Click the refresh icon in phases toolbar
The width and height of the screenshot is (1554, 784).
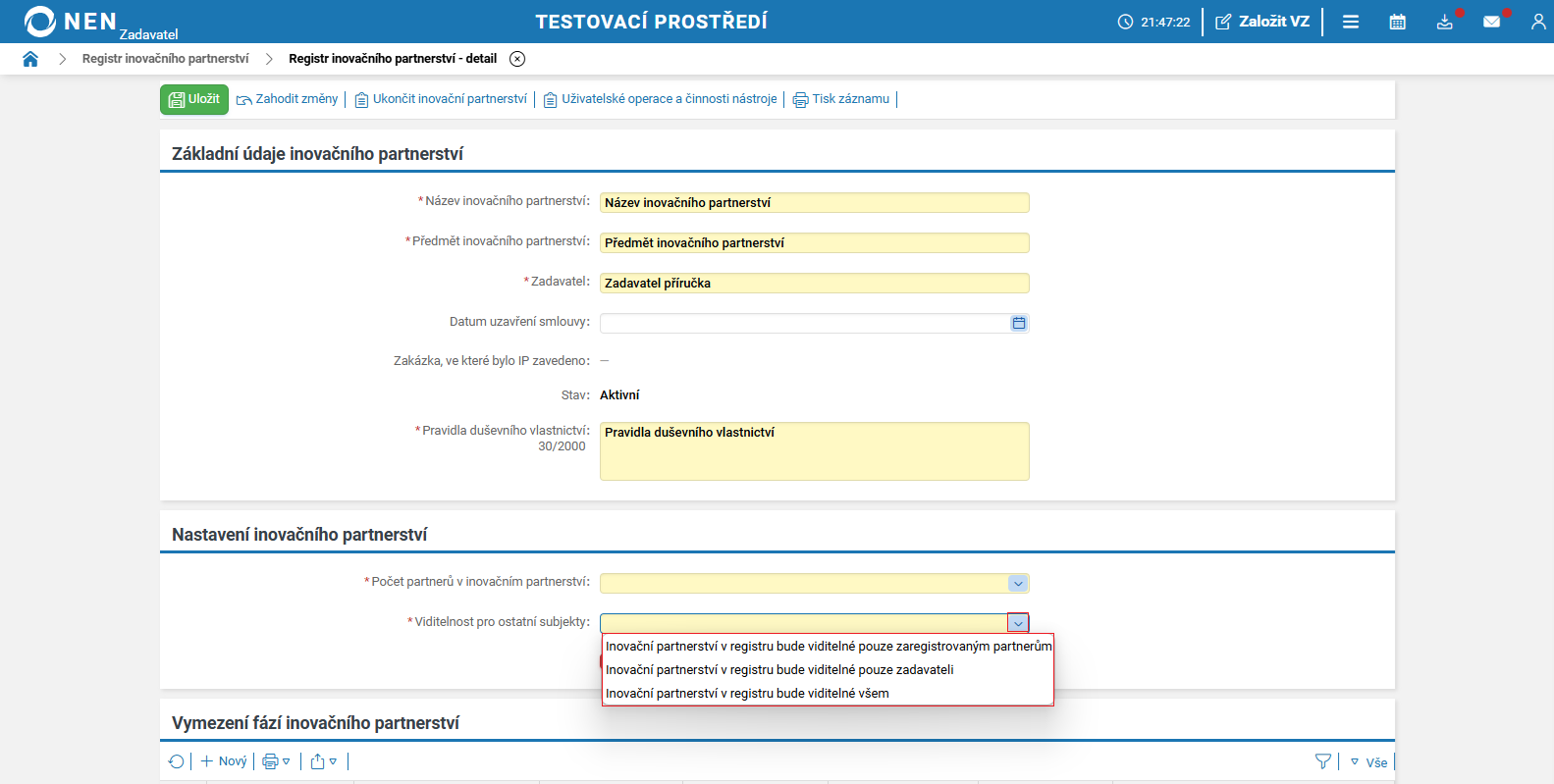click(x=177, y=761)
